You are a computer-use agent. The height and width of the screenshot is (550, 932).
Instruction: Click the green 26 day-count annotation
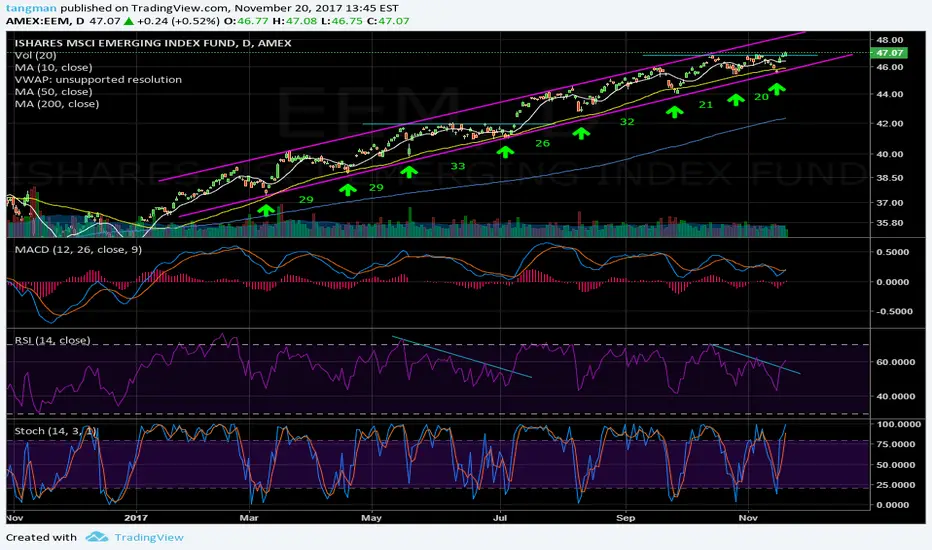coord(542,143)
